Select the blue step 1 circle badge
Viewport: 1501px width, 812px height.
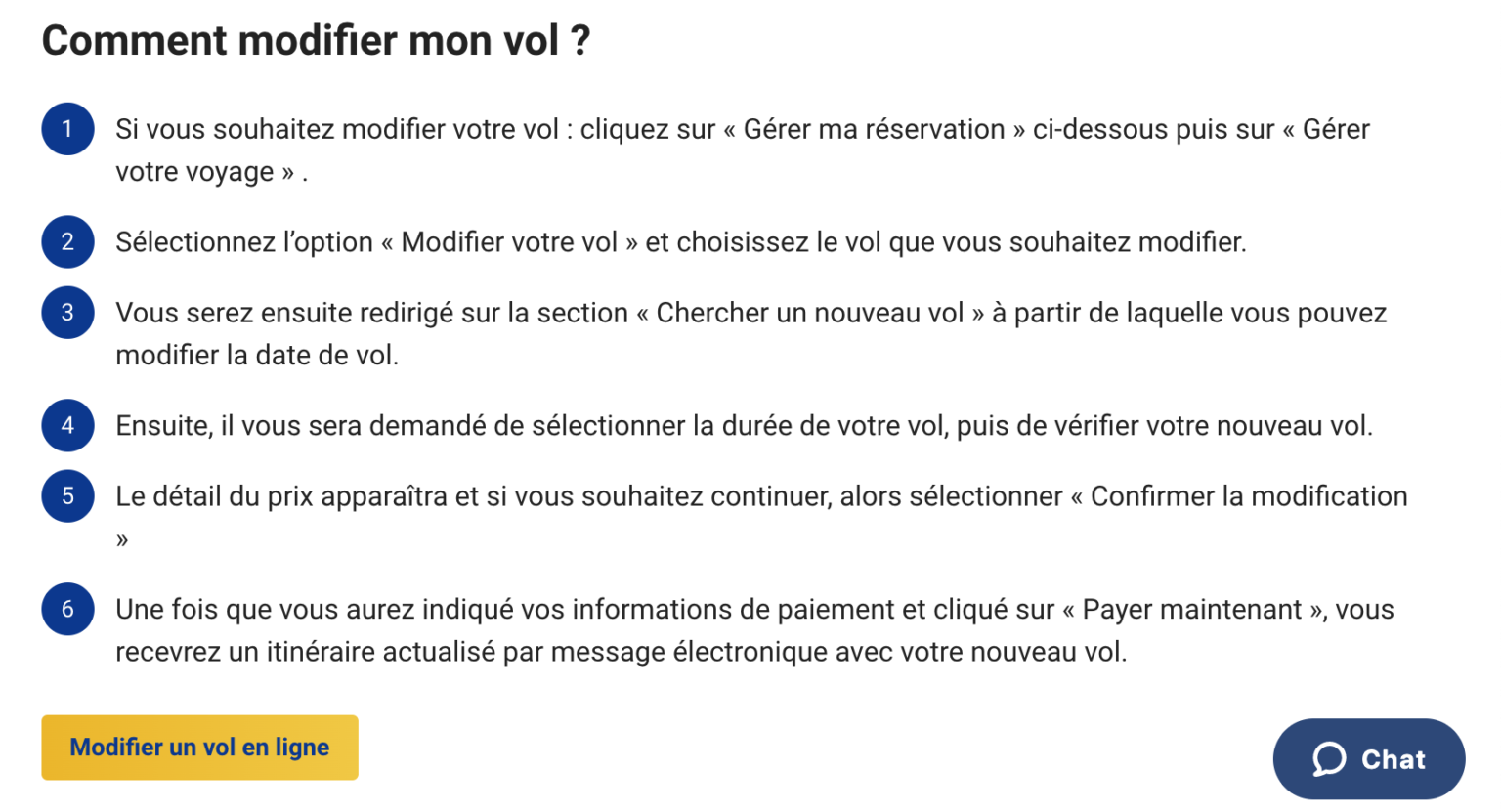[66, 129]
